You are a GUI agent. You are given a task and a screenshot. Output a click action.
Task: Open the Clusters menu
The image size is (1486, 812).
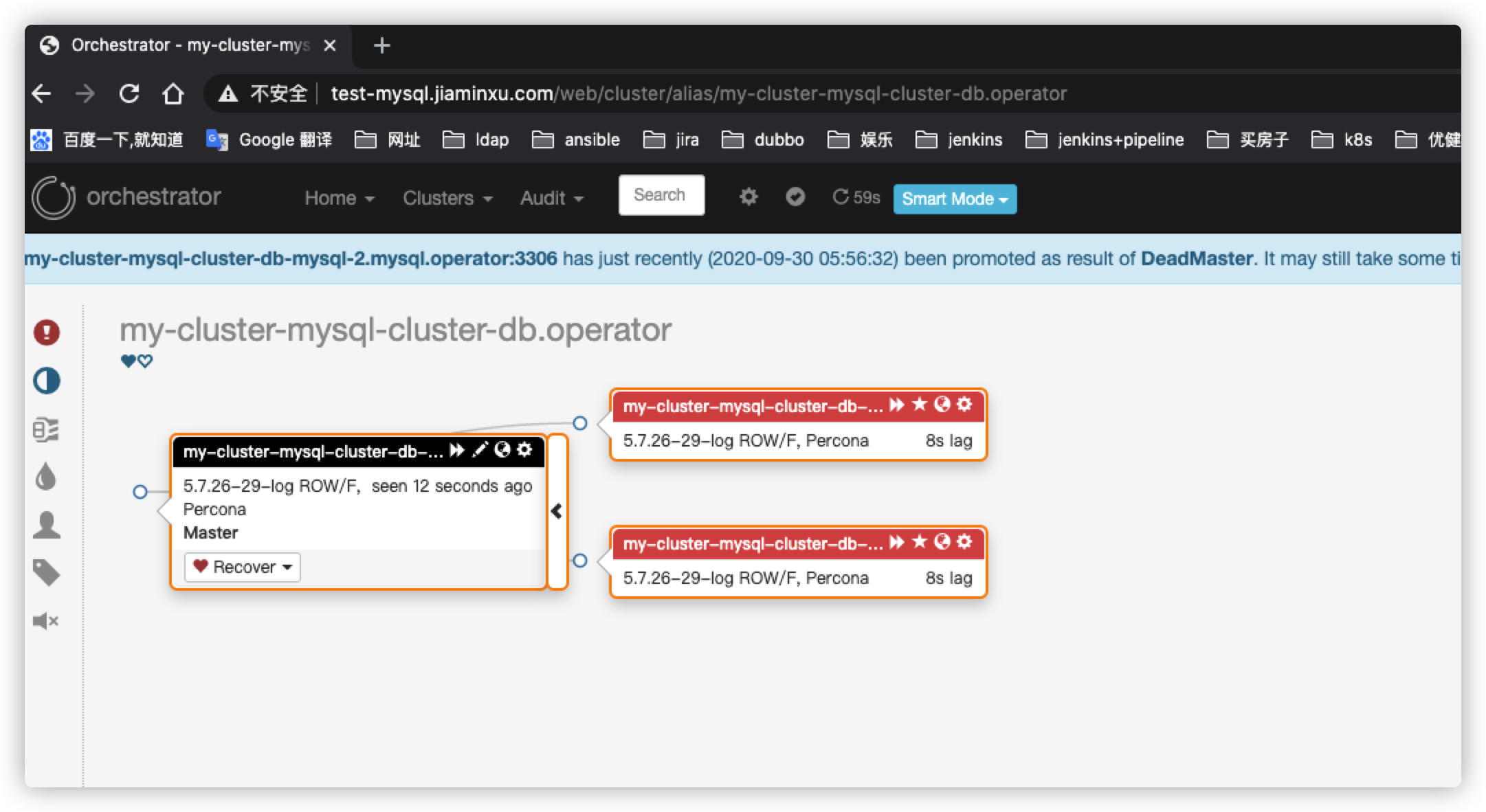click(447, 199)
